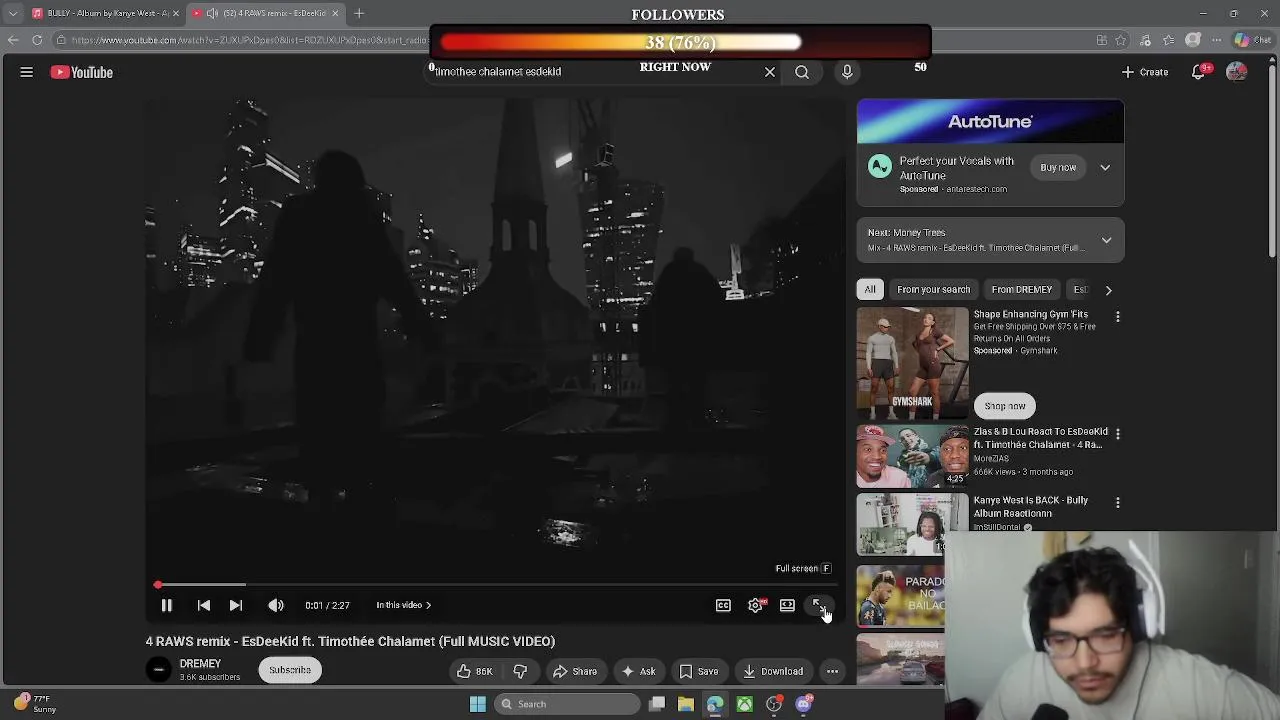Select From your search chip

933,289
